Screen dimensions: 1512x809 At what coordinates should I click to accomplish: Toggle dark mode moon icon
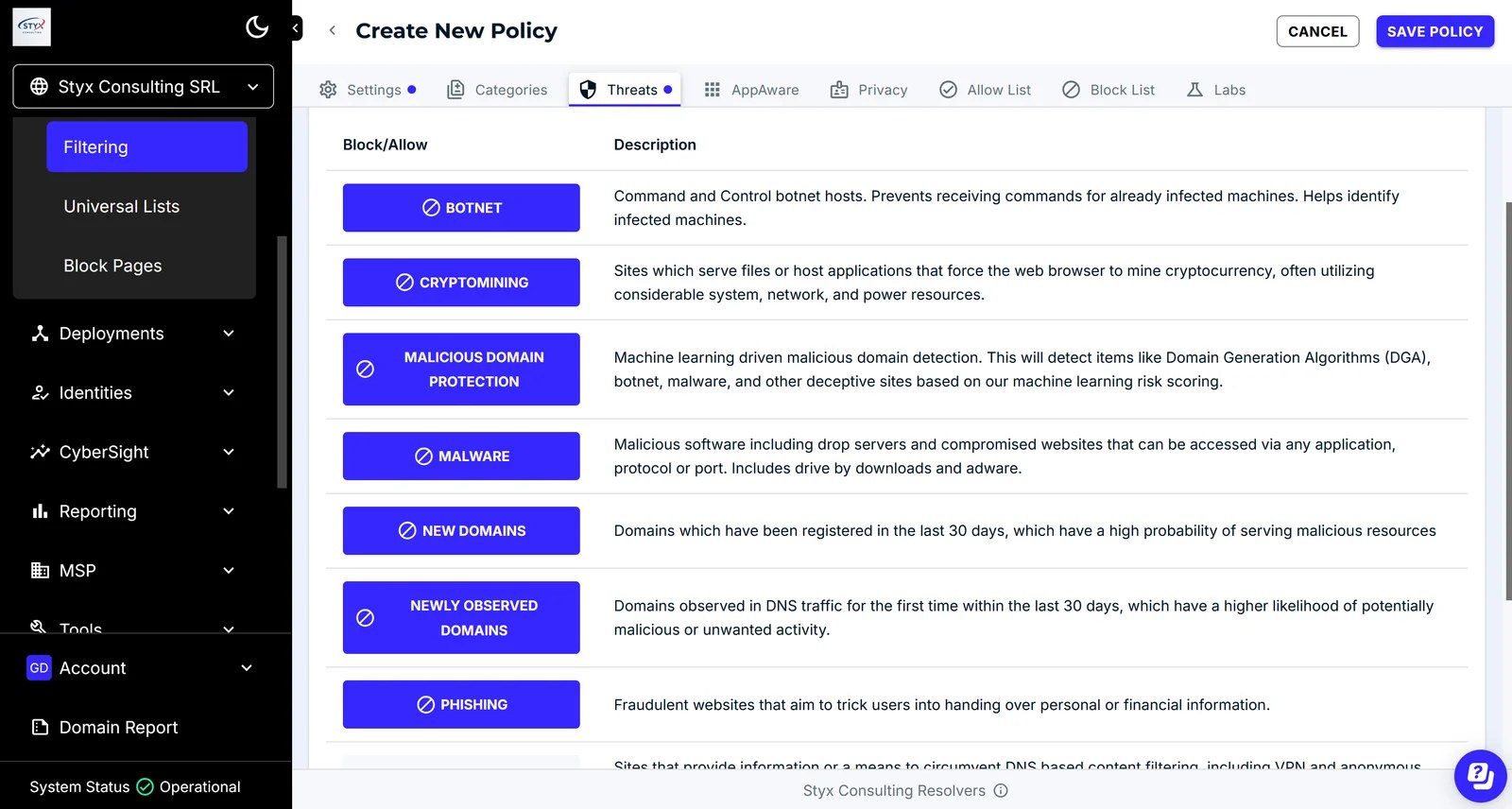click(257, 26)
